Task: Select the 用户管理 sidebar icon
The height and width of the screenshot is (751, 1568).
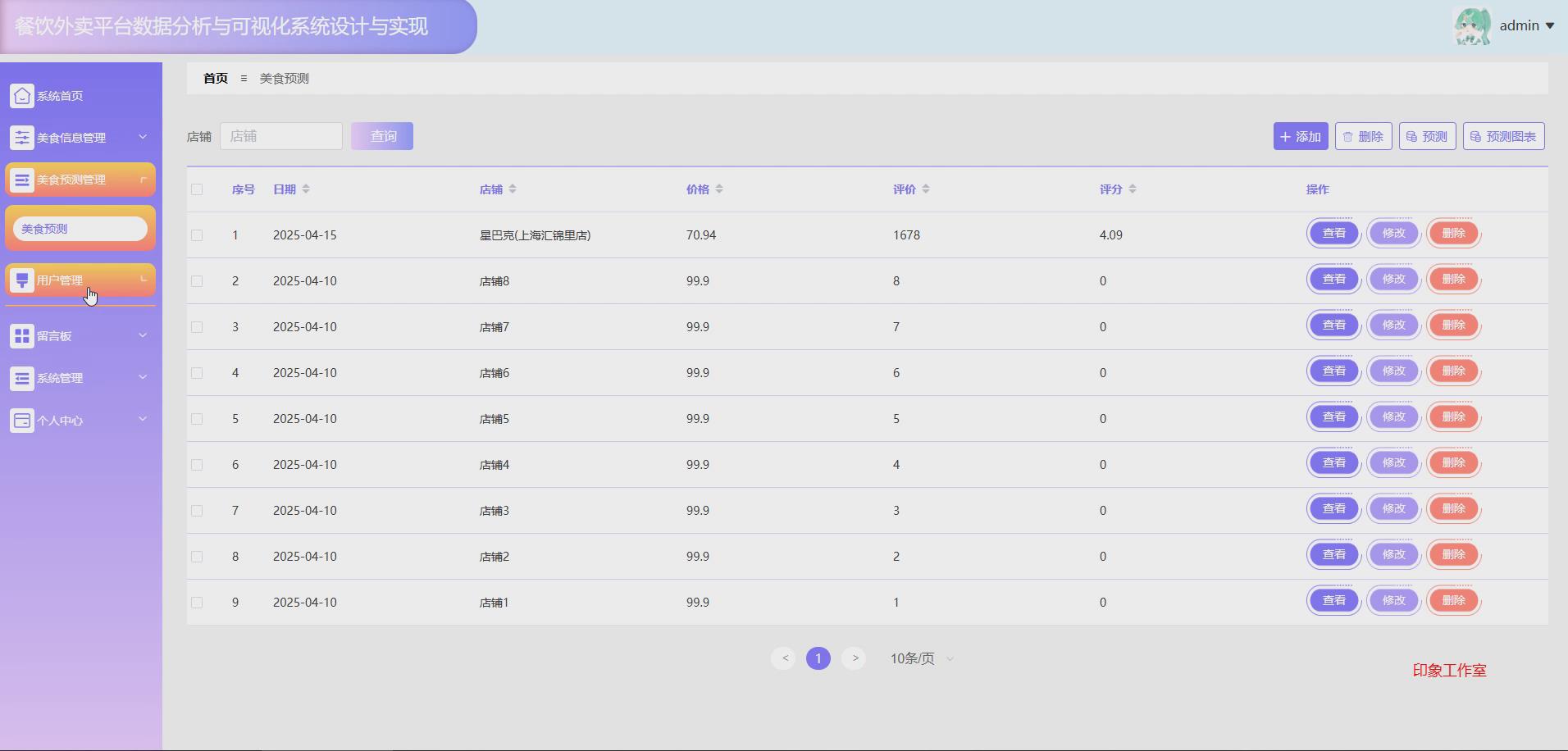Action: point(21,280)
